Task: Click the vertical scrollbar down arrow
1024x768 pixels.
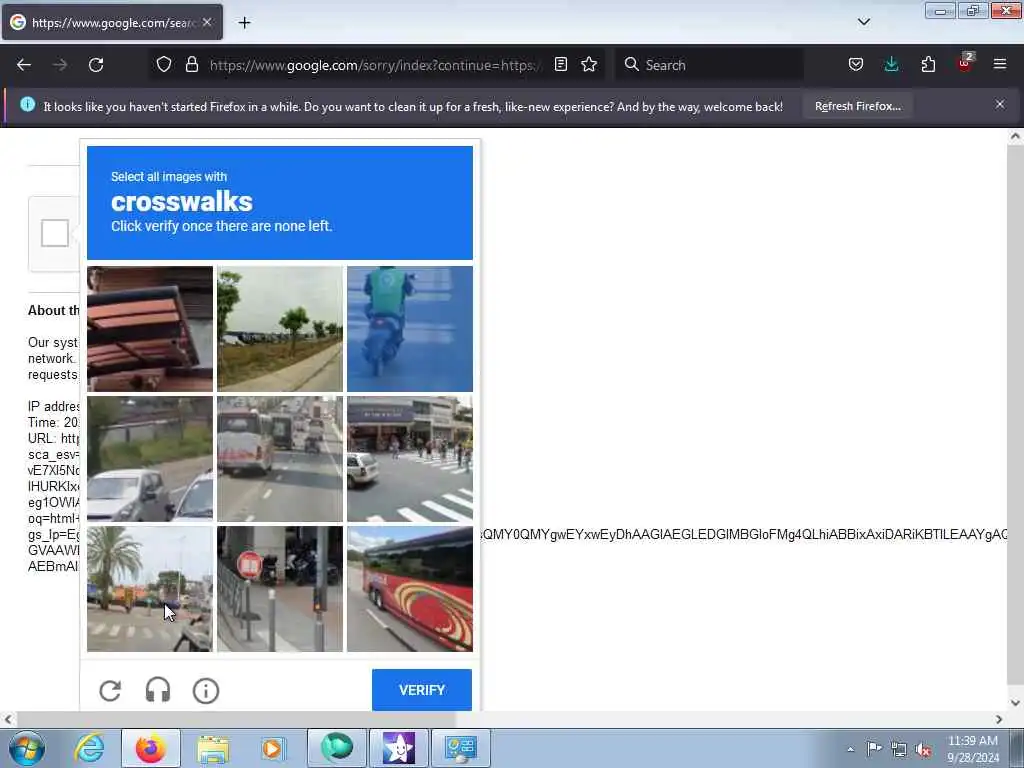Action: coord(1015,703)
